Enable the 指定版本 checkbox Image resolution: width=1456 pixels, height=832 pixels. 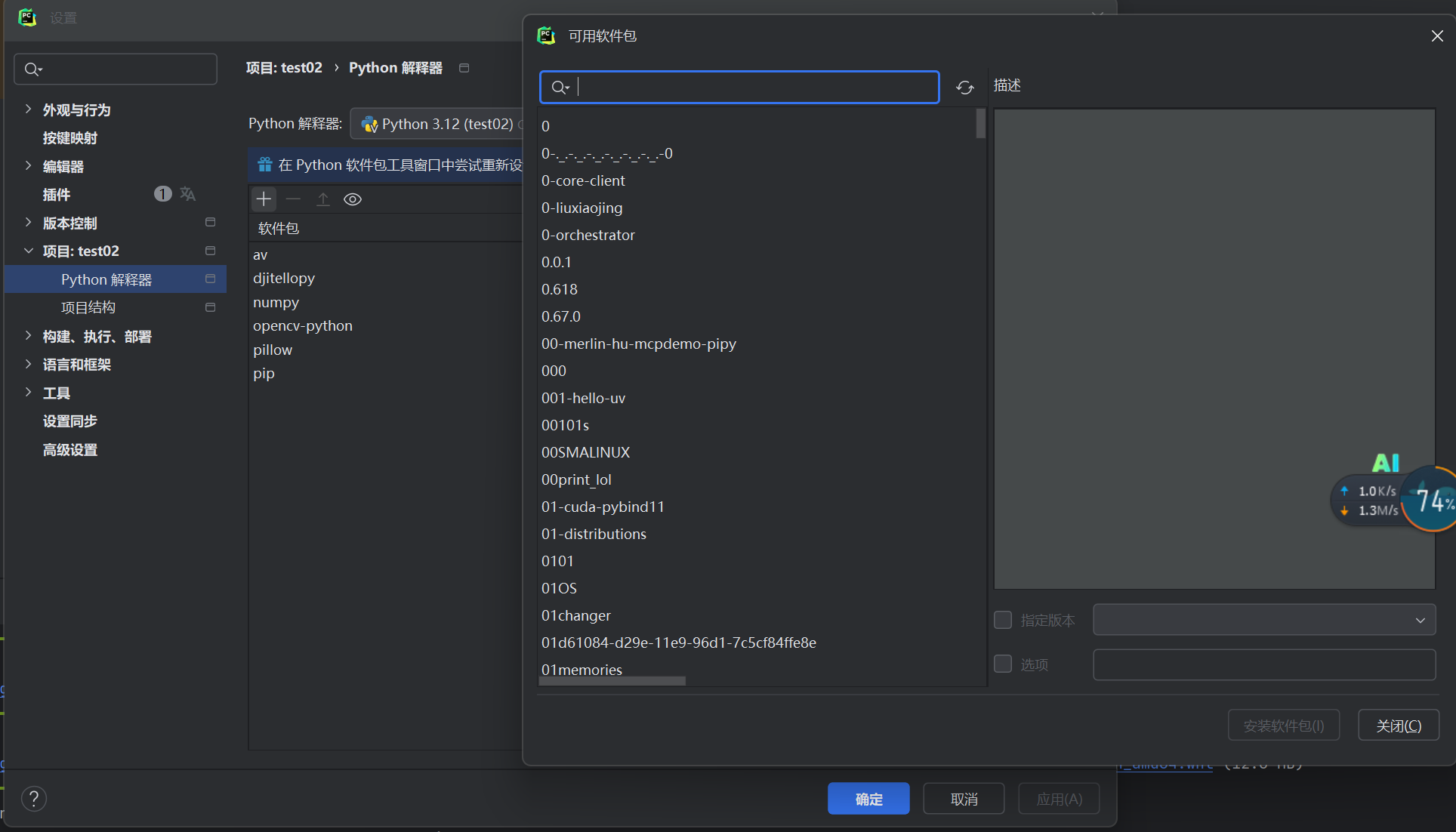point(1003,620)
